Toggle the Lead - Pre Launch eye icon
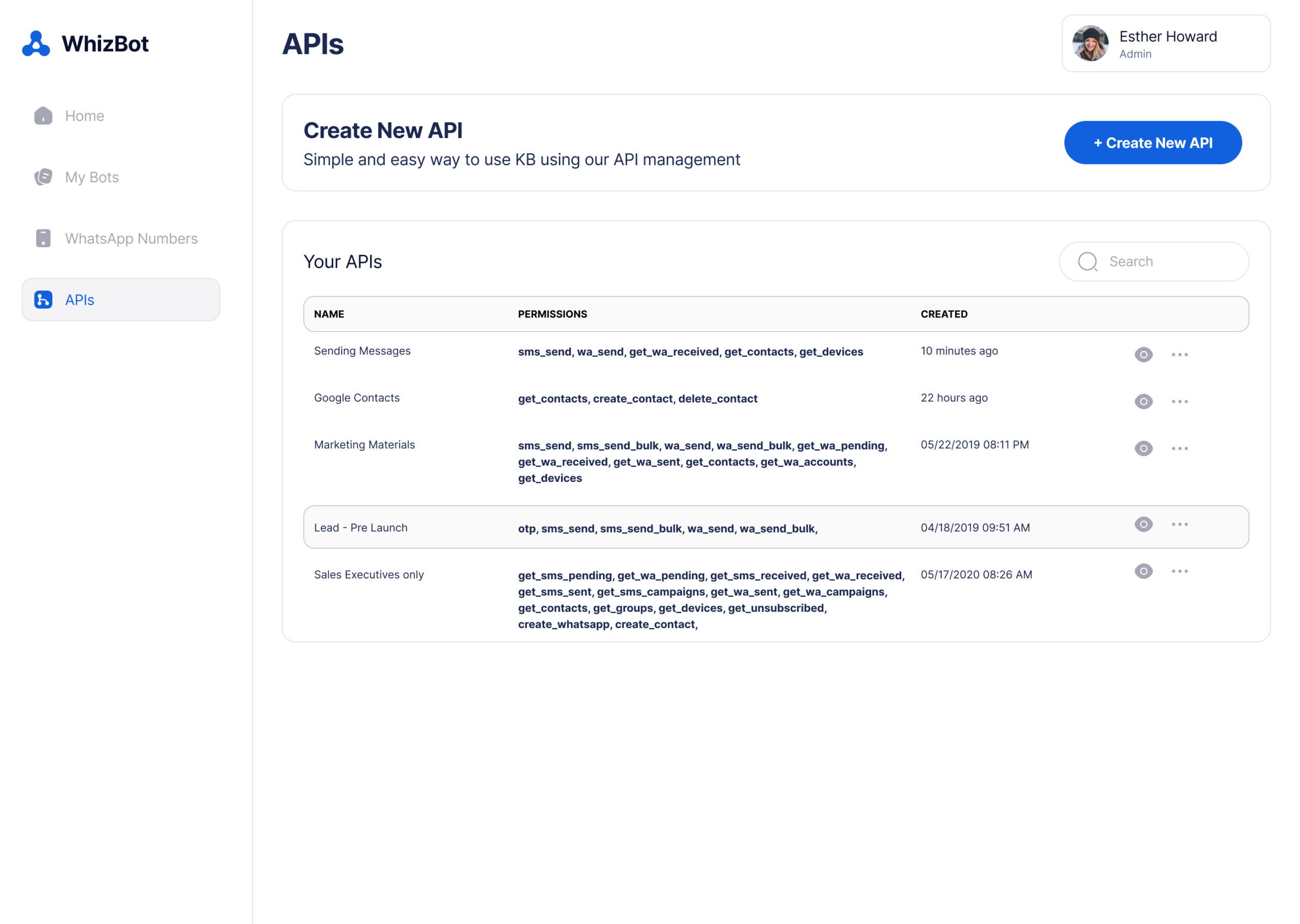The width and height of the screenshot is (1300, 924). coord(1143,524)
